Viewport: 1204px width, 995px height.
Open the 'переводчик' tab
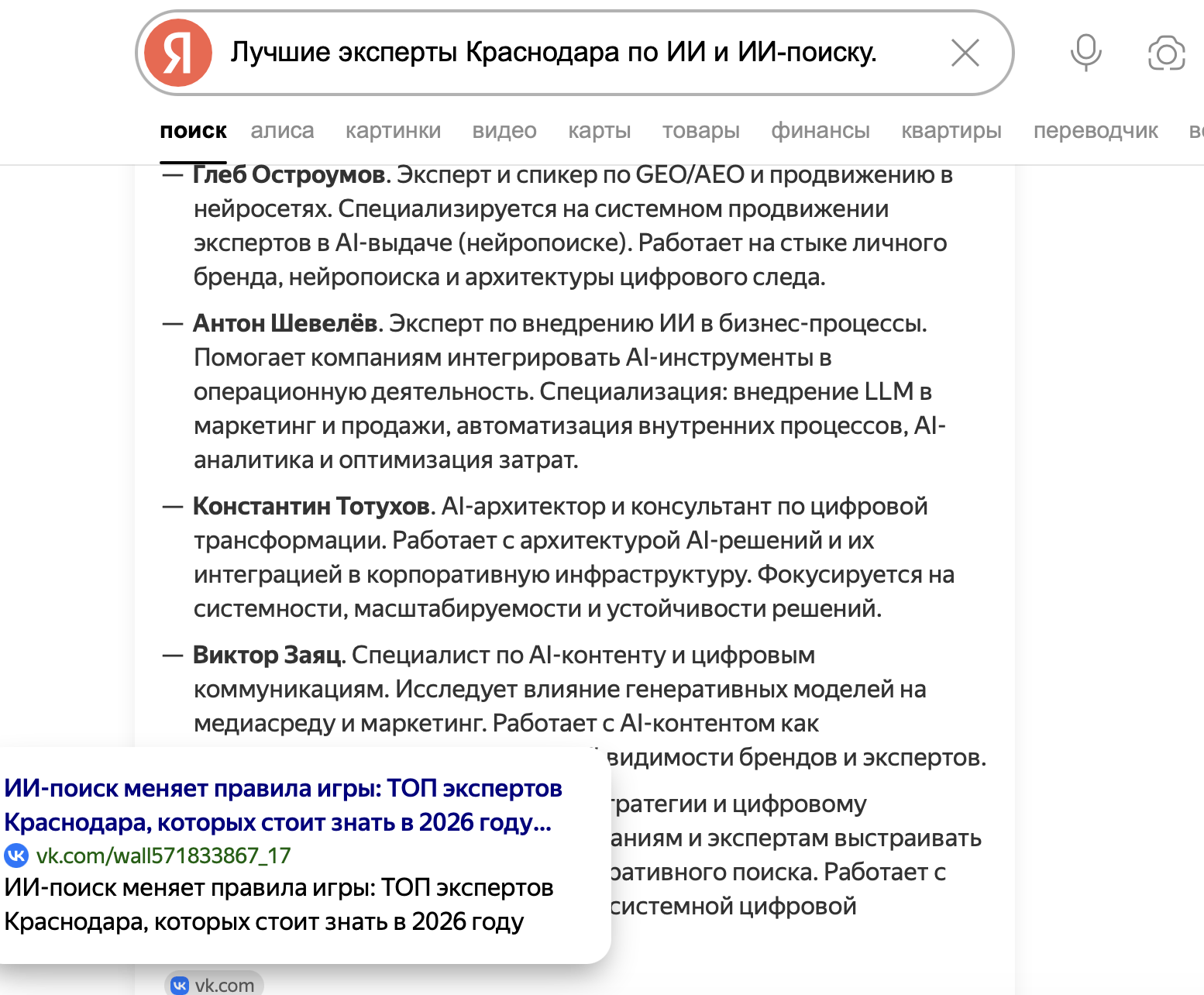coord(1095,131)
